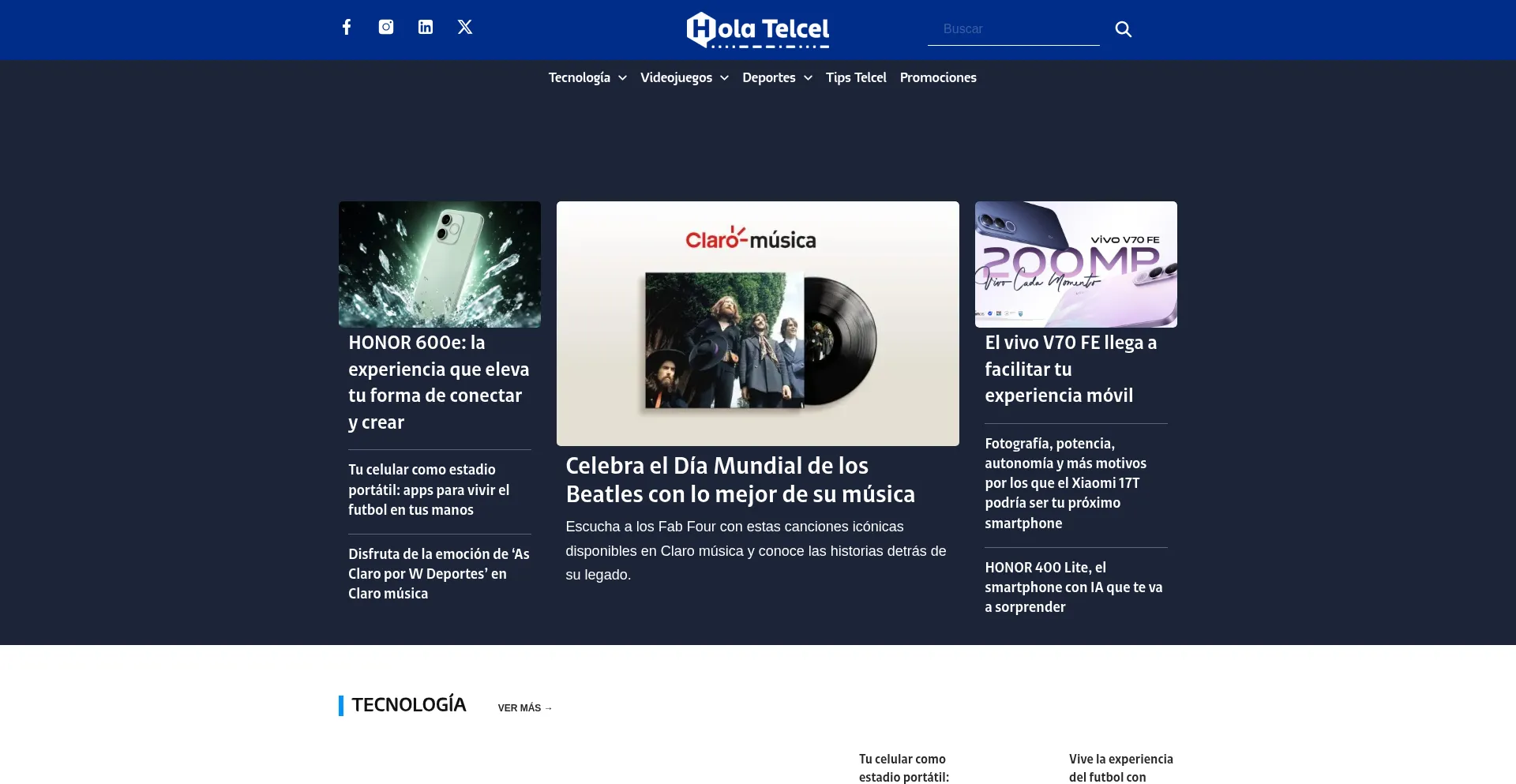1516x784 pixels.
Task: Open 'El vivo V70 FE llega' article
Action: (x=1071, y=369)
